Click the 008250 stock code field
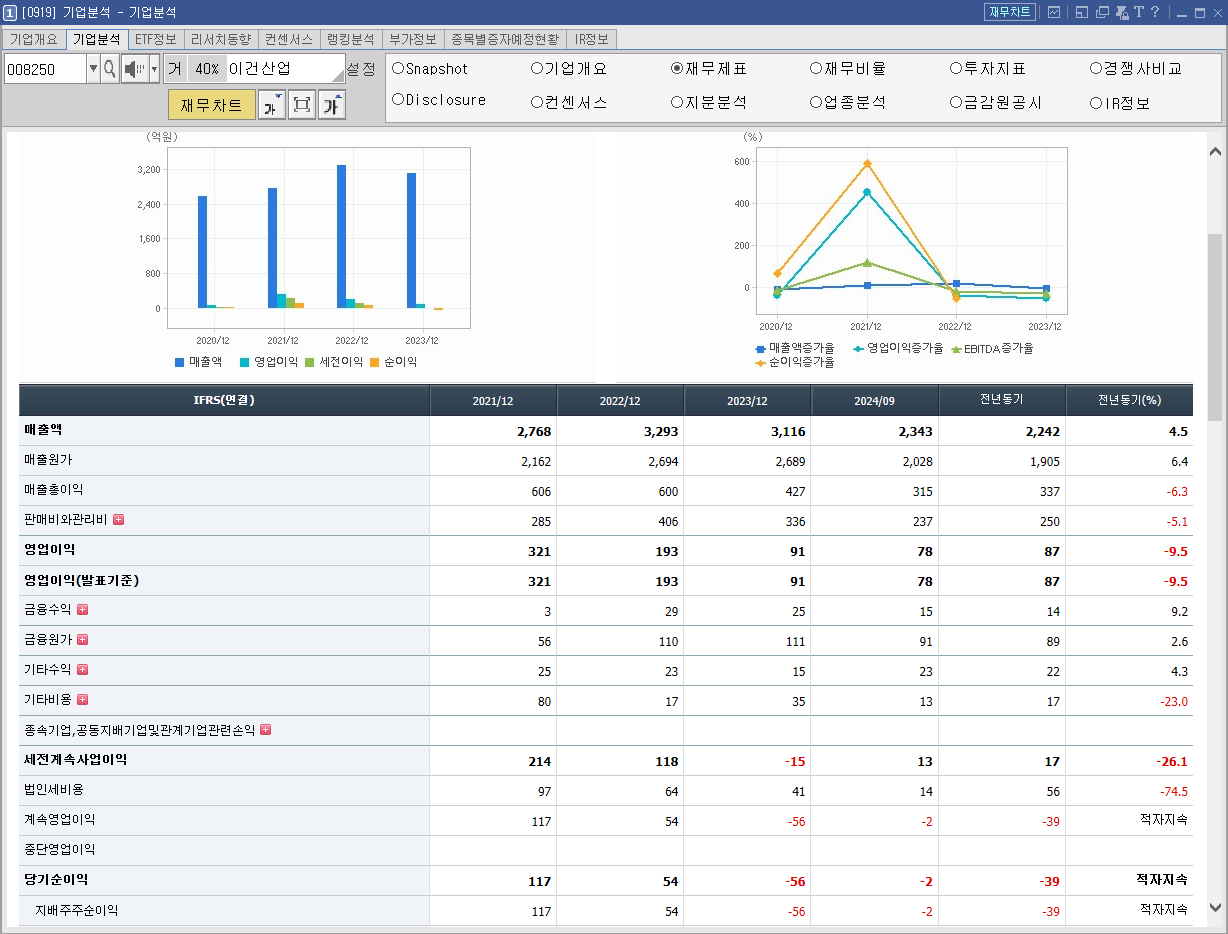 (45, 69)
